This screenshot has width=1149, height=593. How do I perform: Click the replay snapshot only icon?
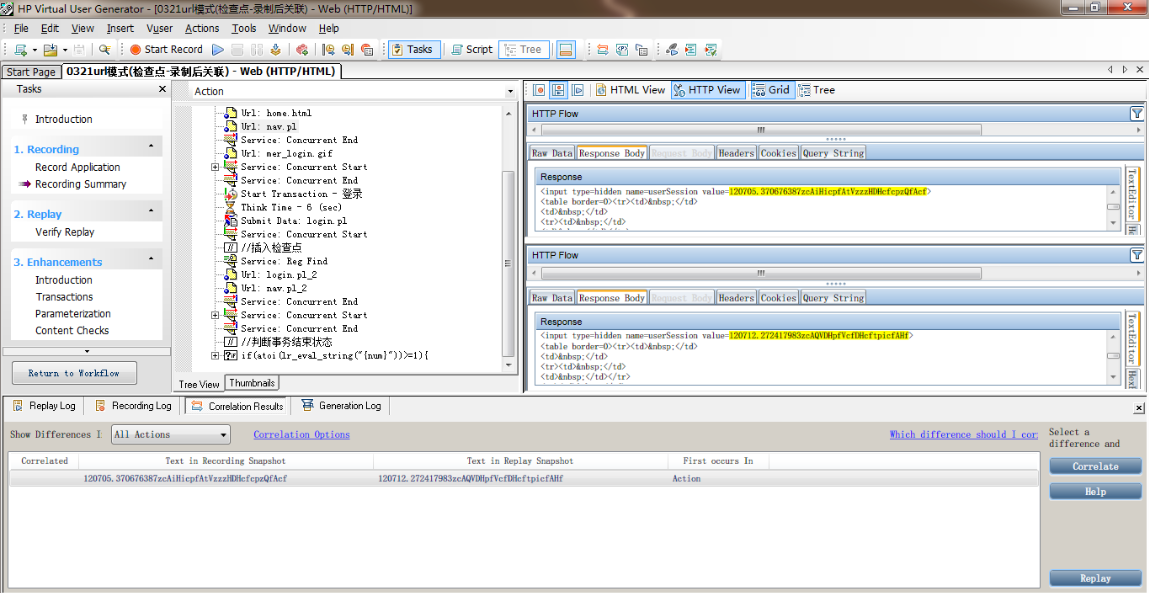tap(577, 90)
